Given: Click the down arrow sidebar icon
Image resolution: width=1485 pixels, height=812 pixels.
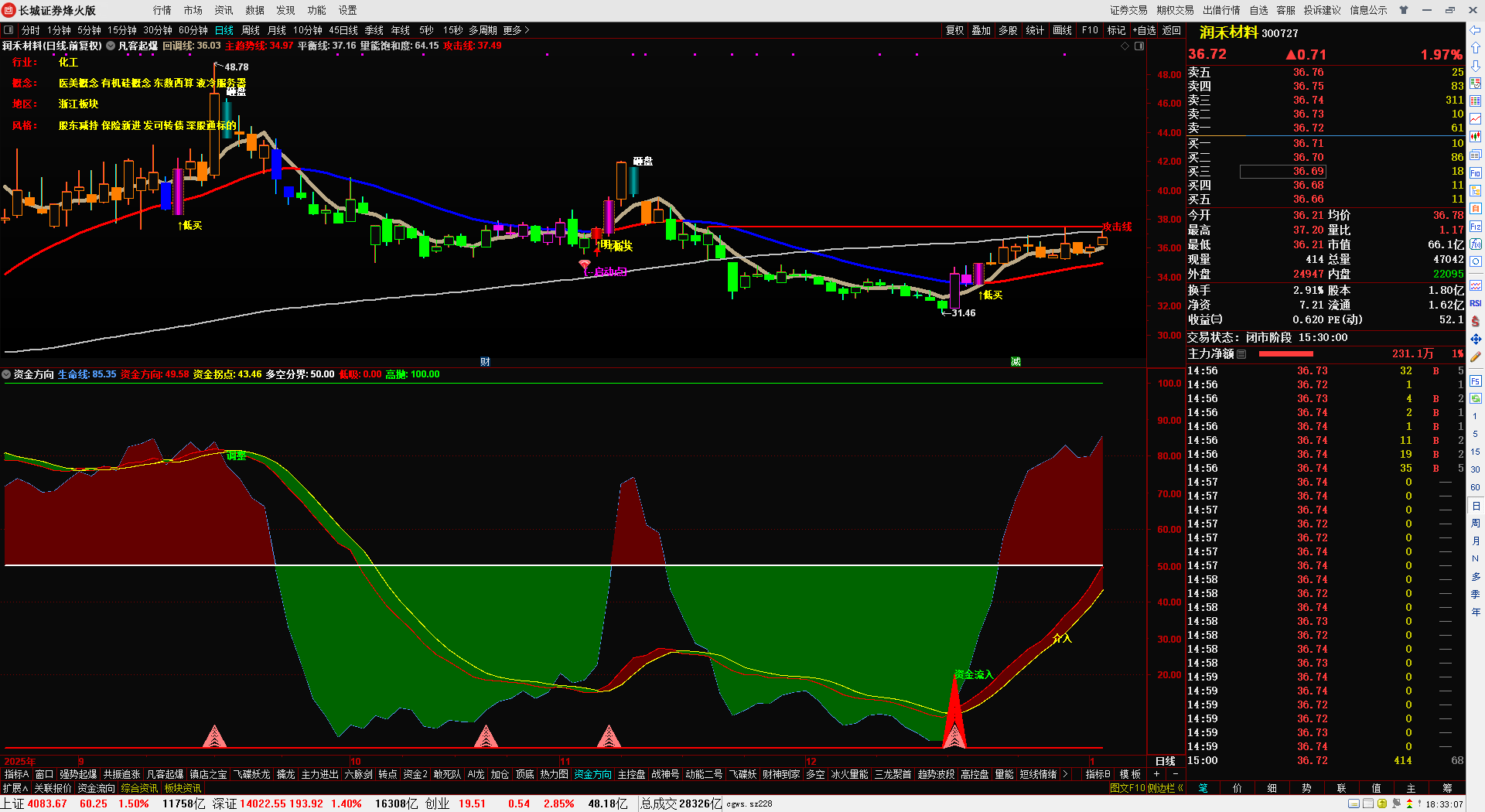Looking at the screenshot, I should coord(1476,66).
